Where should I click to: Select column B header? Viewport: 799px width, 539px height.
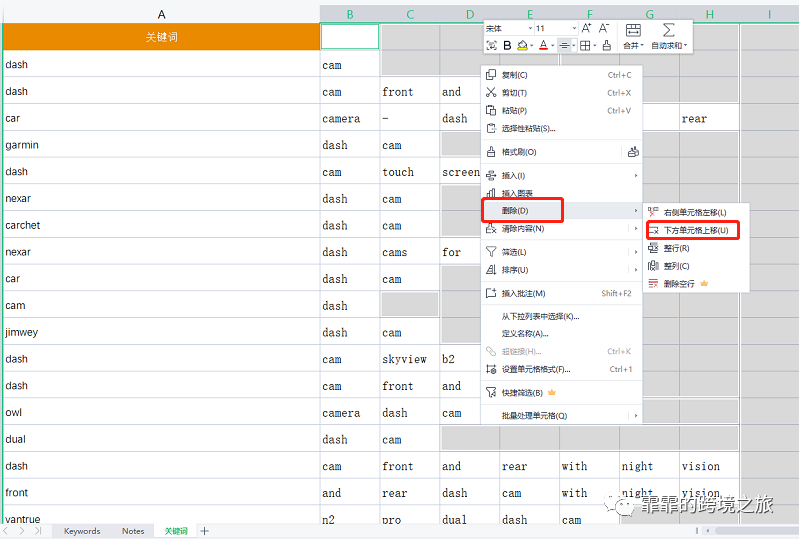click(350, 14)
